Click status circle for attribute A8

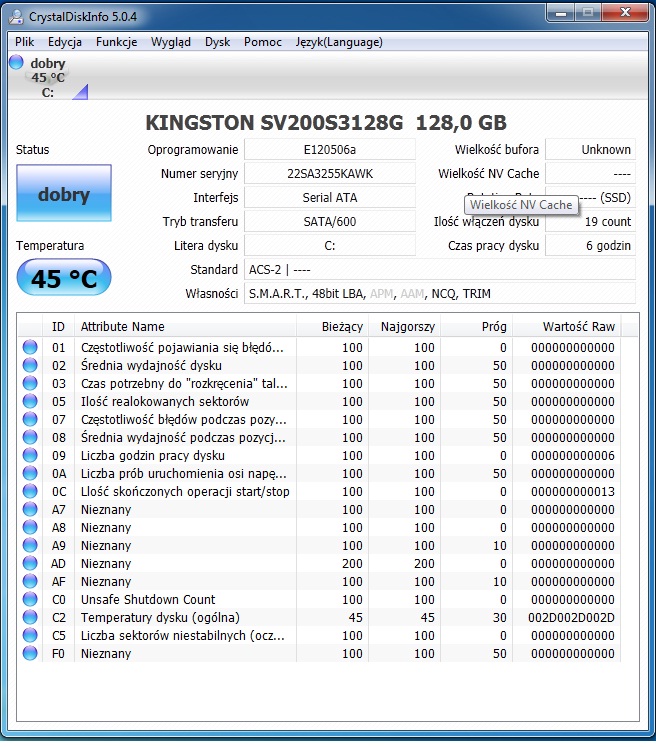pos(30,527)
